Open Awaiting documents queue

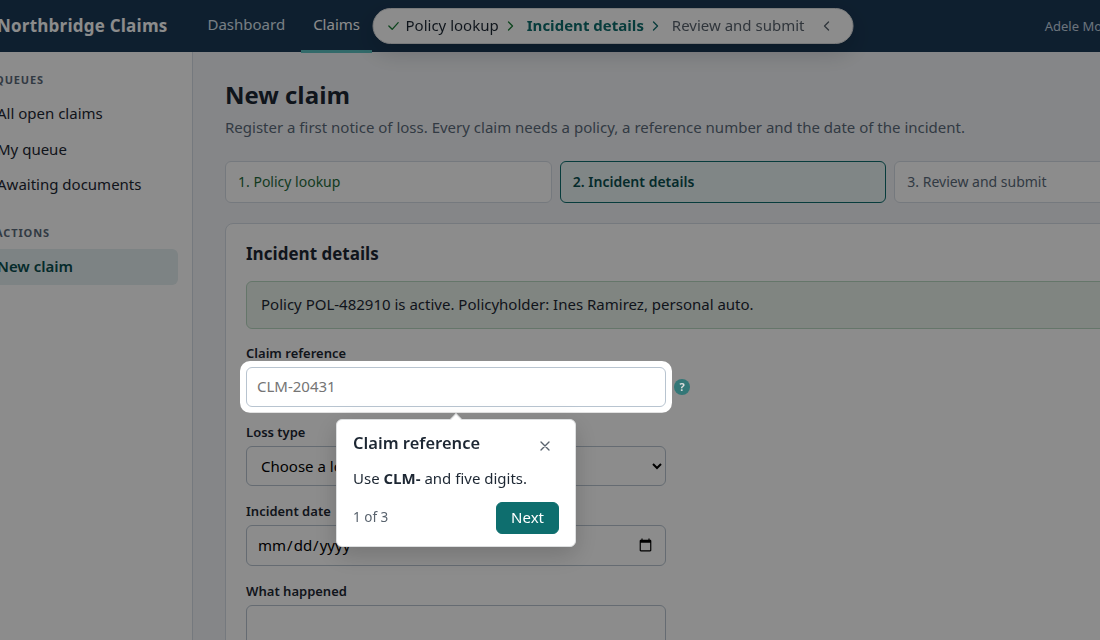pyautogui.click(x=70, y=185)
